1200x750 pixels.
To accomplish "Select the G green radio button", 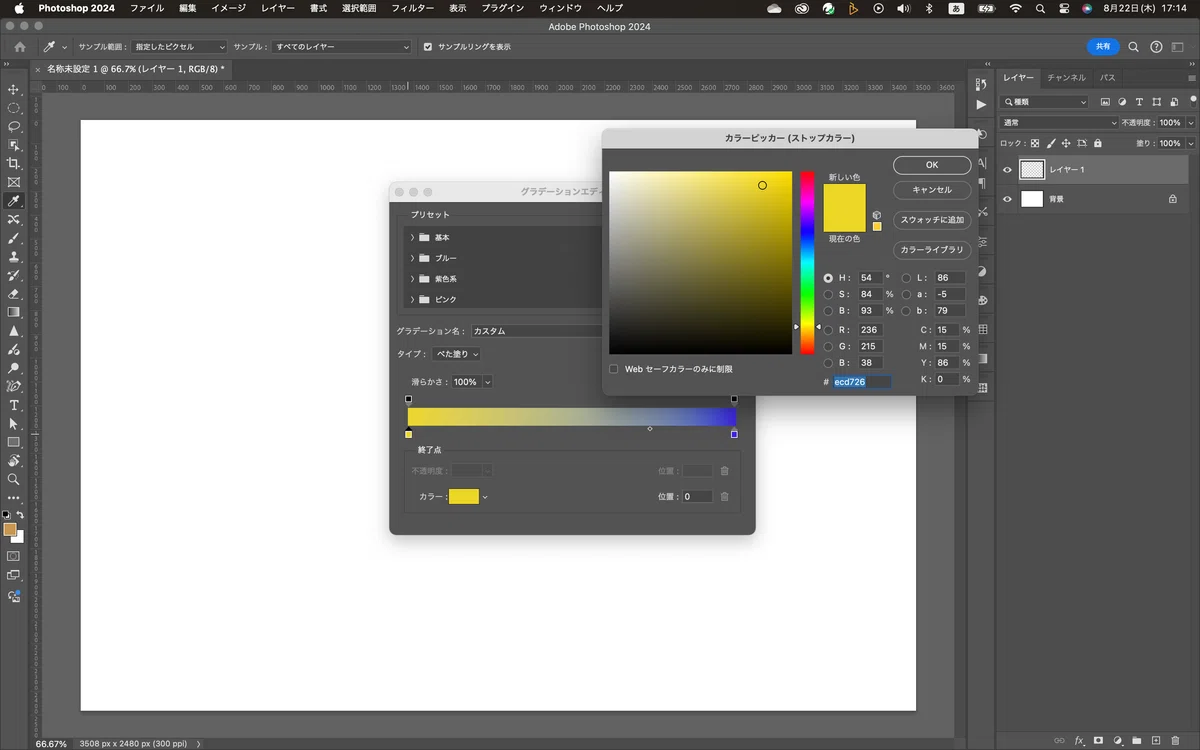I will point(828,346).
